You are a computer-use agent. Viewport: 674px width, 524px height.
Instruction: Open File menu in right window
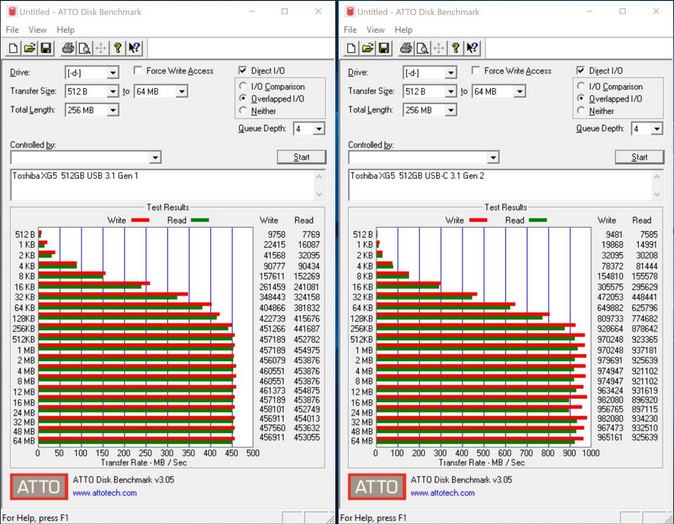[350, 30]
